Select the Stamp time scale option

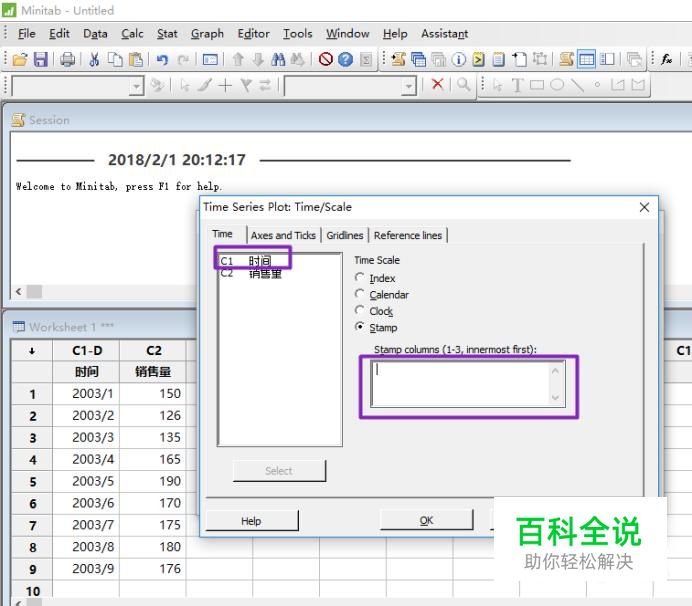(360, 327)
